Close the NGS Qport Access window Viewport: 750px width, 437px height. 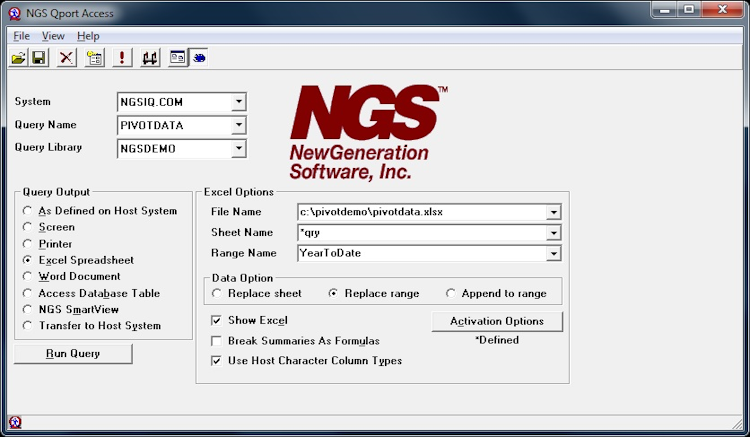point(723,9)
